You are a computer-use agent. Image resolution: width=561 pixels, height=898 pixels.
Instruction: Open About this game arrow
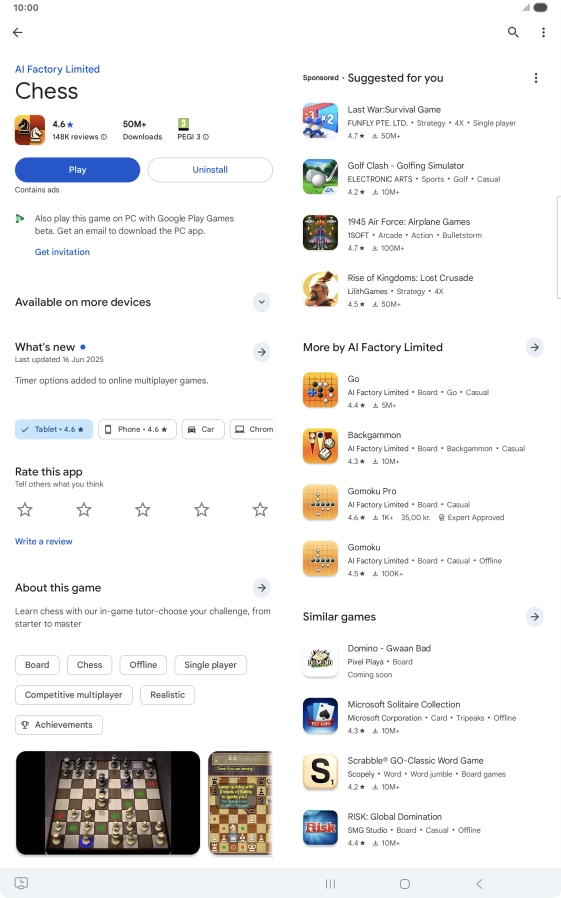click(262, 588)
